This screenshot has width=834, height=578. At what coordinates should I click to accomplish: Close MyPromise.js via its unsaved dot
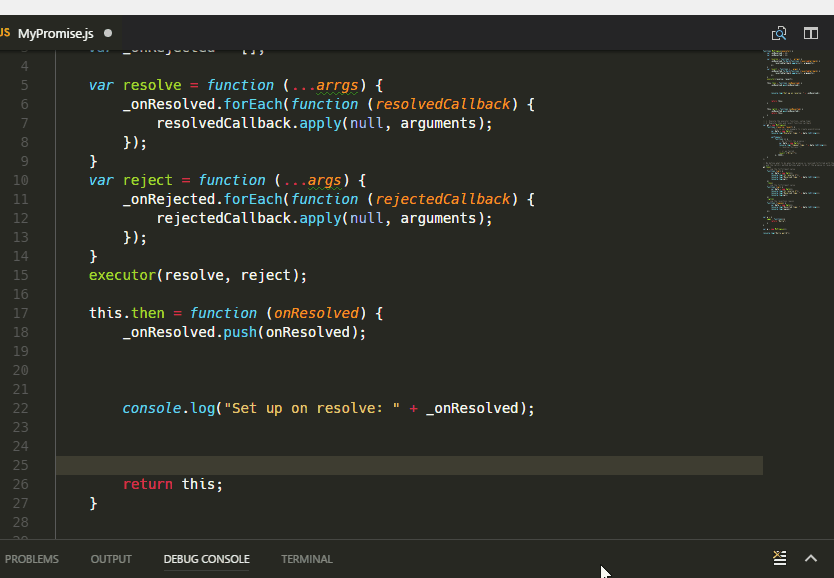[108, 33]
